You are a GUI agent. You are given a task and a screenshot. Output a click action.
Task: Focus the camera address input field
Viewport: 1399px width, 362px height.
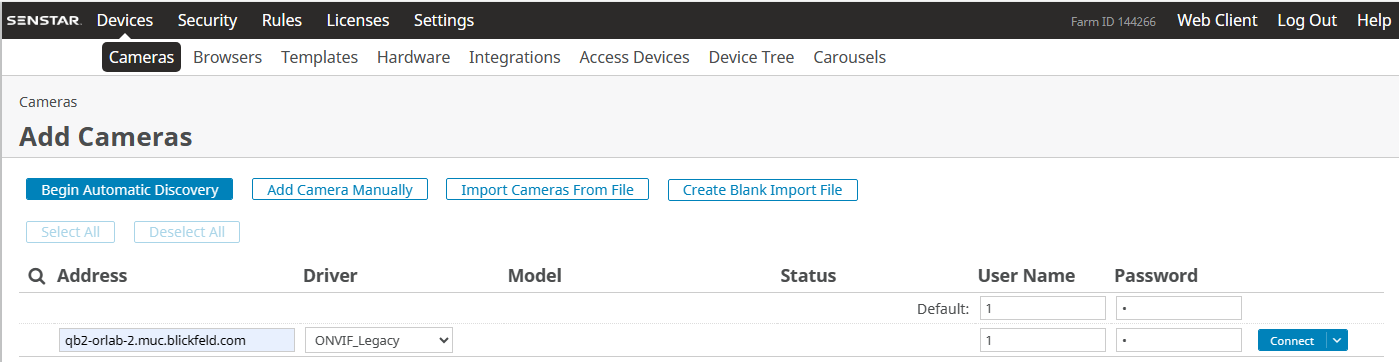[x=176, y=340]
